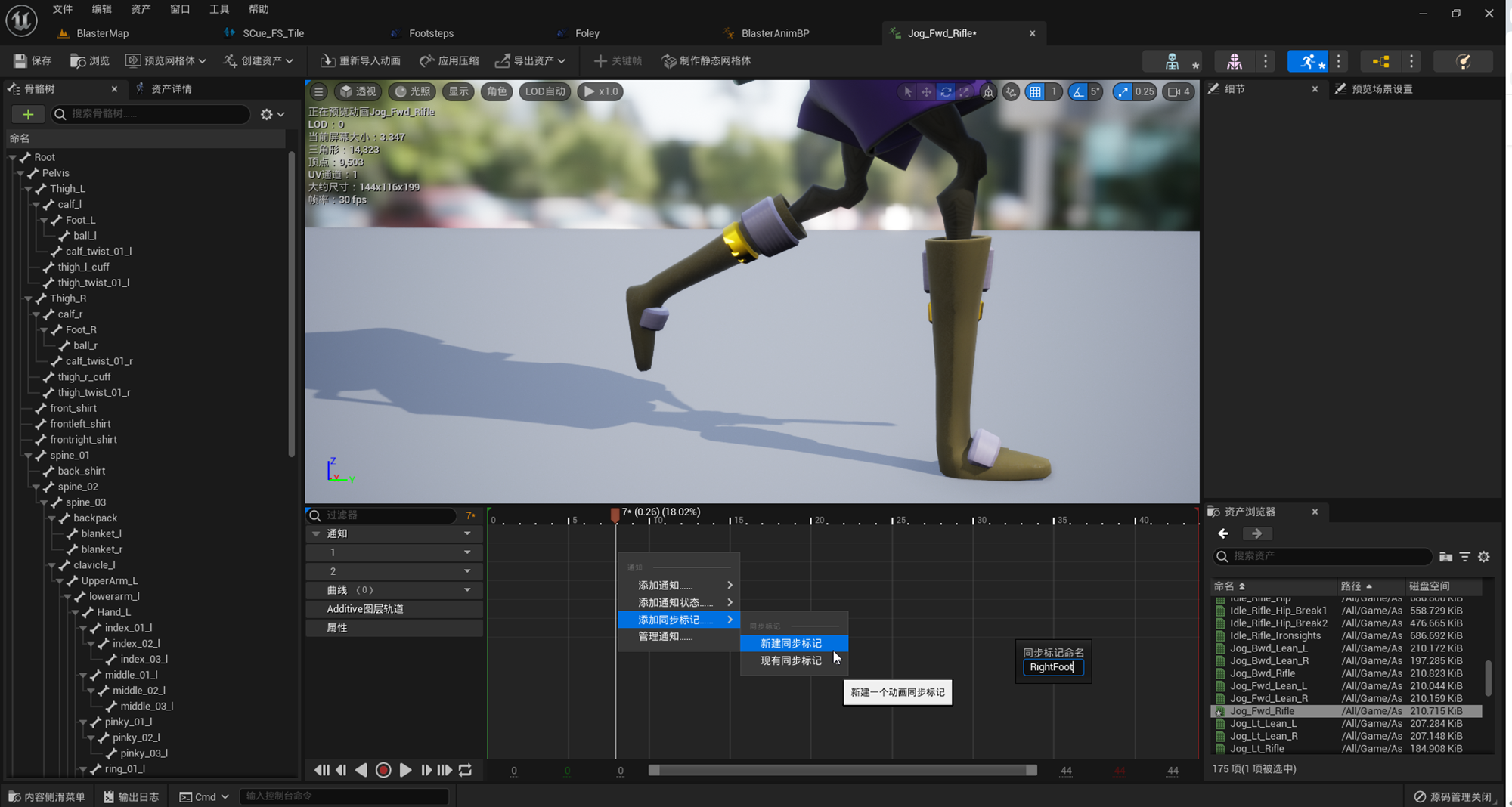Click the camera speed 4 control
The height and width of the screenshot is (807, 1512).
tap(1179, 91)
